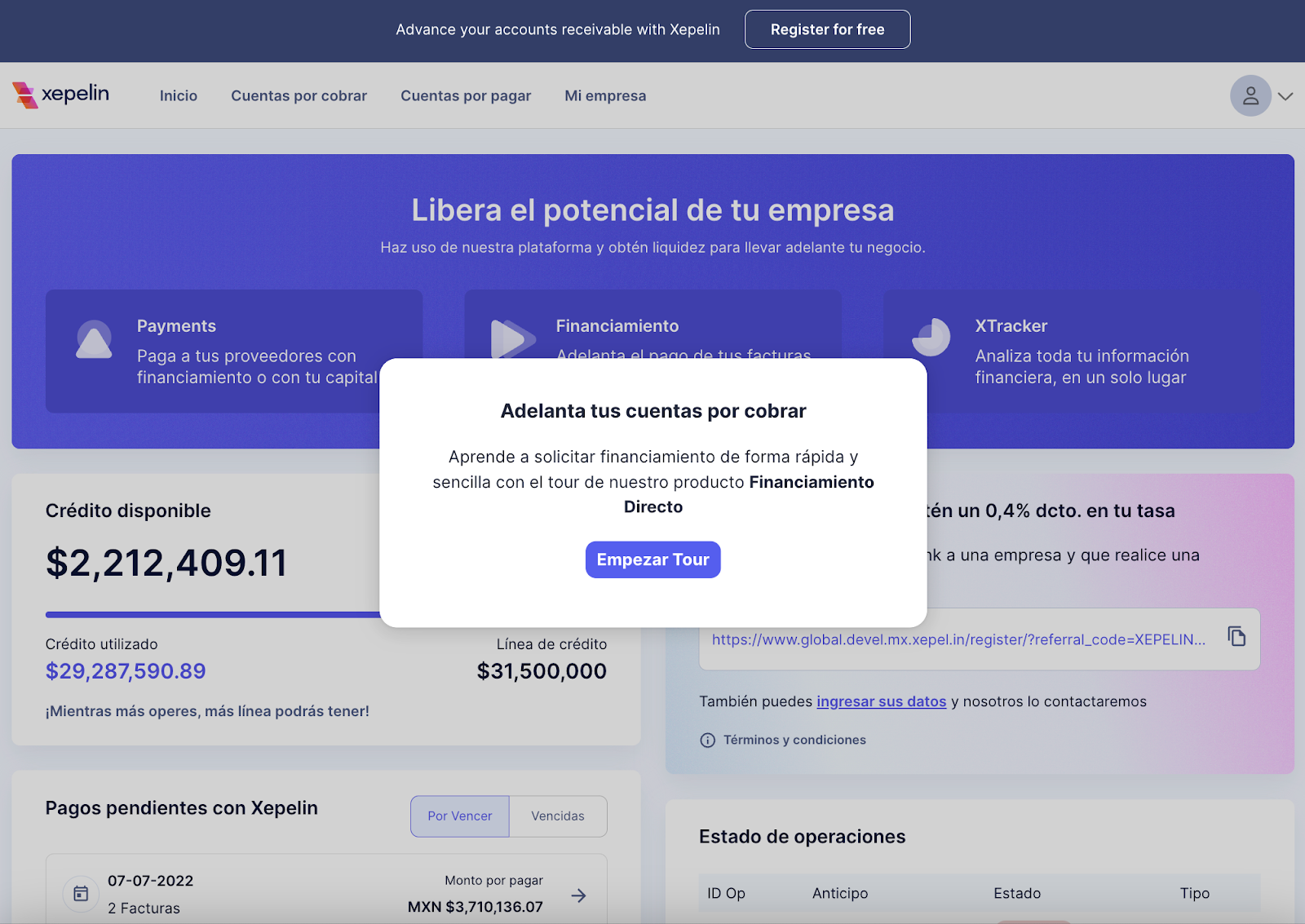Click the Financiamiento card title

(x=617, y=326)
